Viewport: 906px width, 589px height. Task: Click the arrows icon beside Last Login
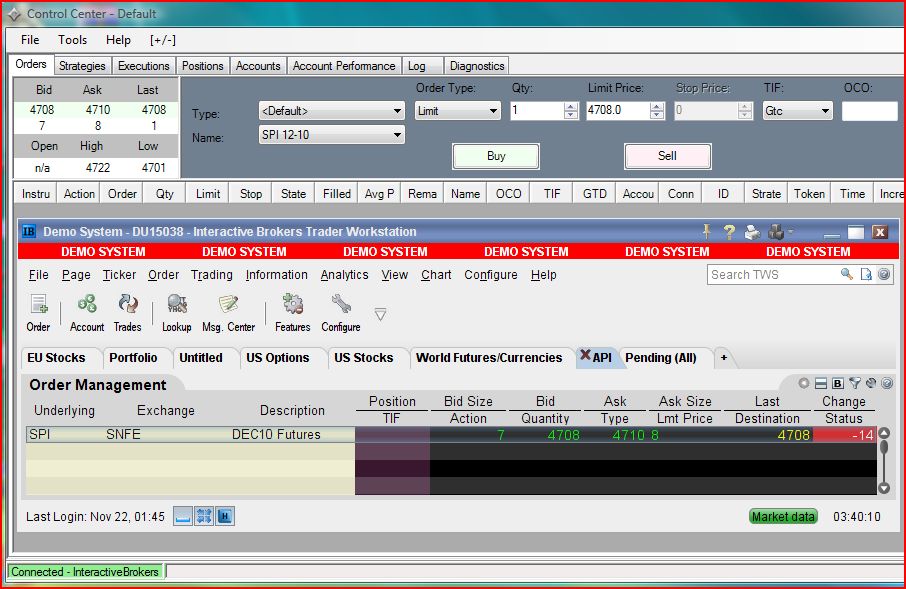204,516
